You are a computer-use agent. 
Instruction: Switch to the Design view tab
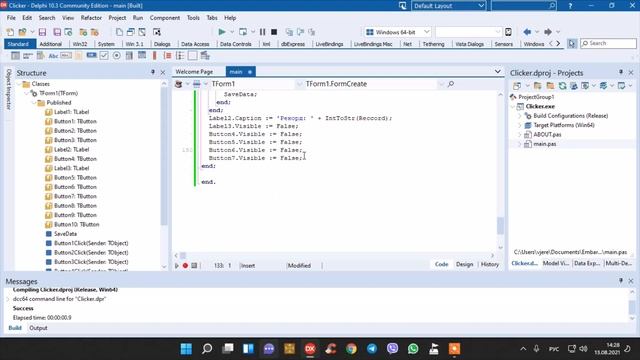click(464, 264)
